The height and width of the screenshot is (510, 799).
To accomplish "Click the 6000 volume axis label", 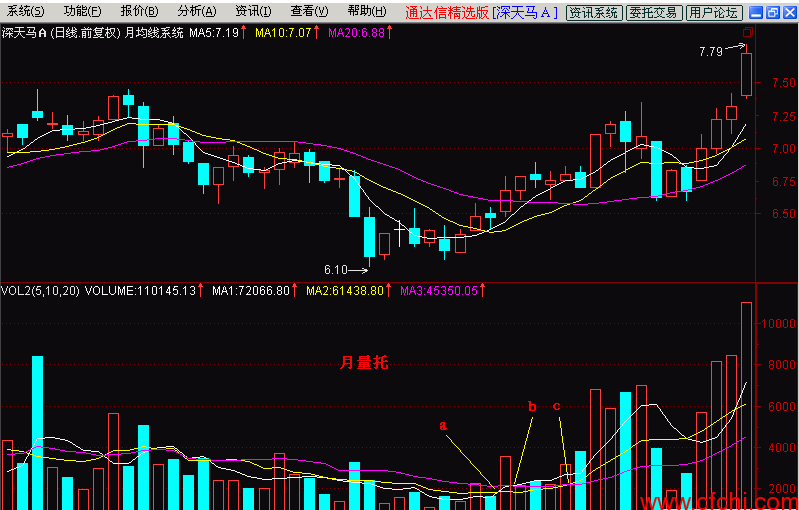I will pyautogui.click(x=780, y=407).
